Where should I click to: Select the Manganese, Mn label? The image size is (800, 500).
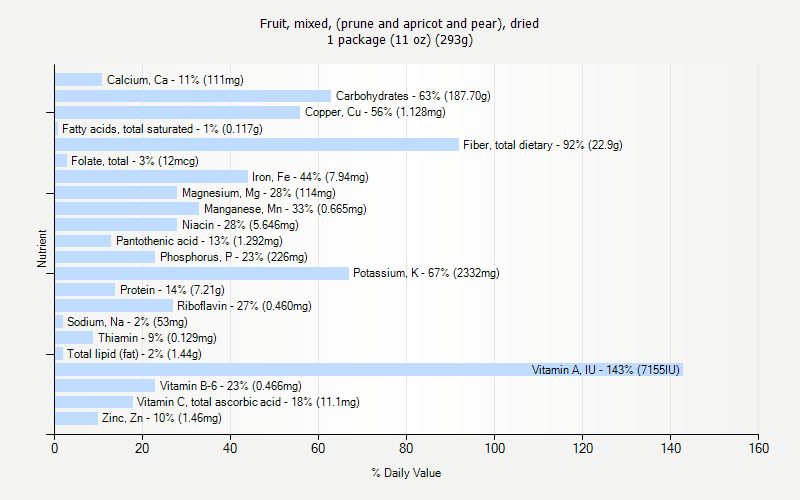(285, 209)
